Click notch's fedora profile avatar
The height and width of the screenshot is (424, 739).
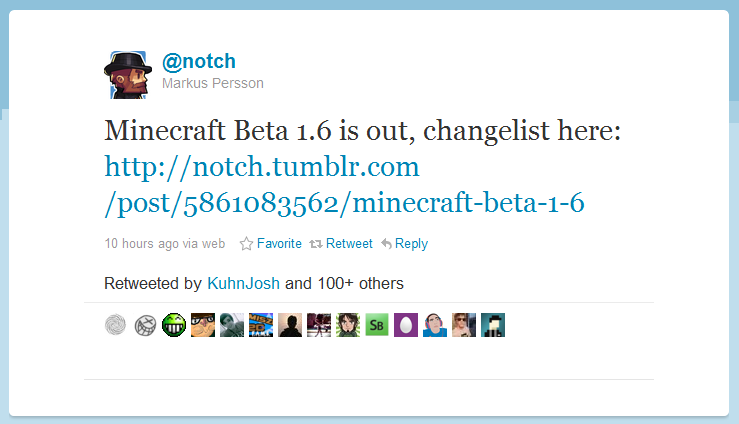pos(127,75)
